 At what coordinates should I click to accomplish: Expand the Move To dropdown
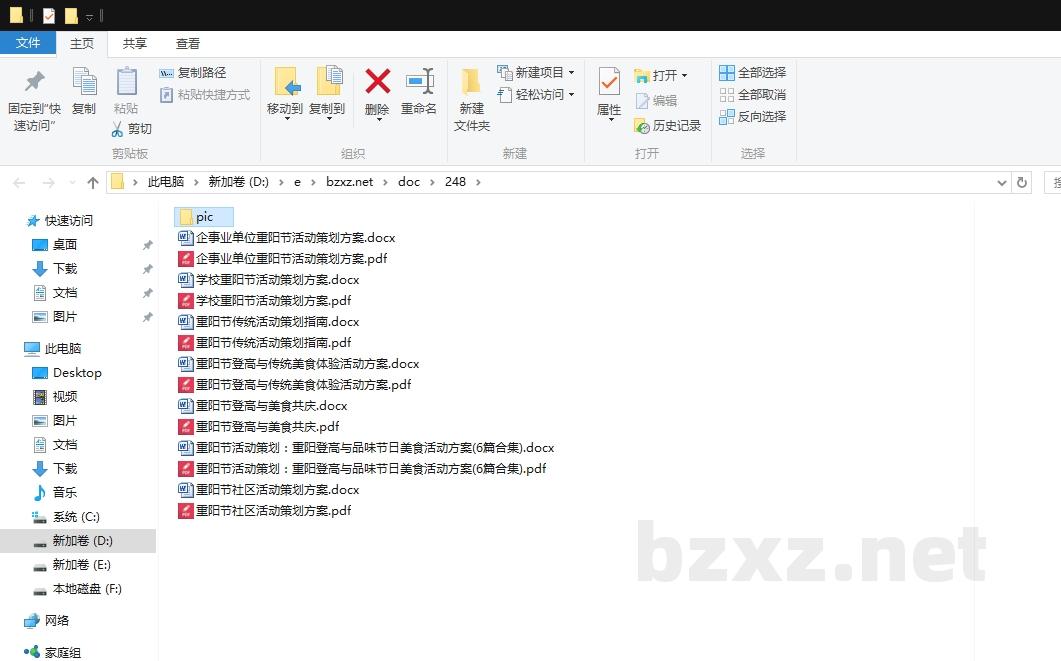point(285,118)
